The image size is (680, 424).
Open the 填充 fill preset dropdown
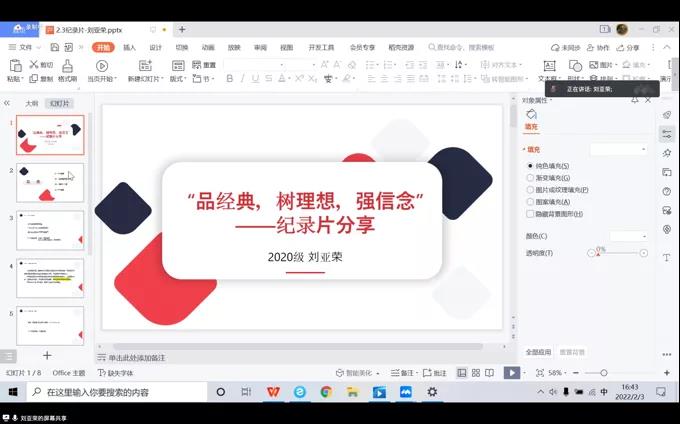[617, 149]
